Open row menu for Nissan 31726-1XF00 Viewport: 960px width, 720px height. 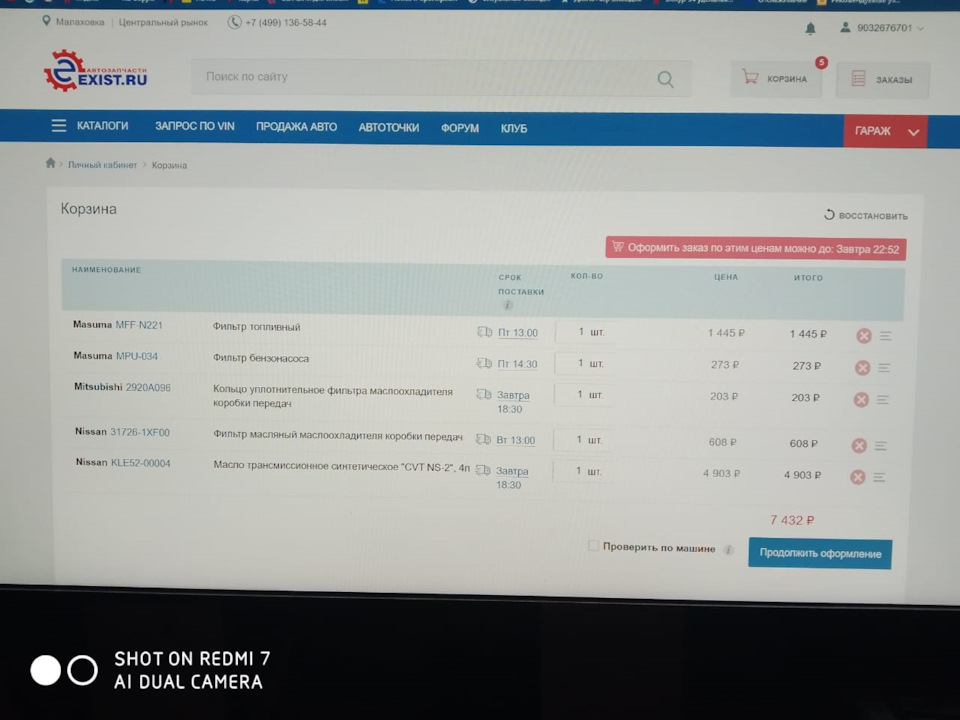[880, 446]
